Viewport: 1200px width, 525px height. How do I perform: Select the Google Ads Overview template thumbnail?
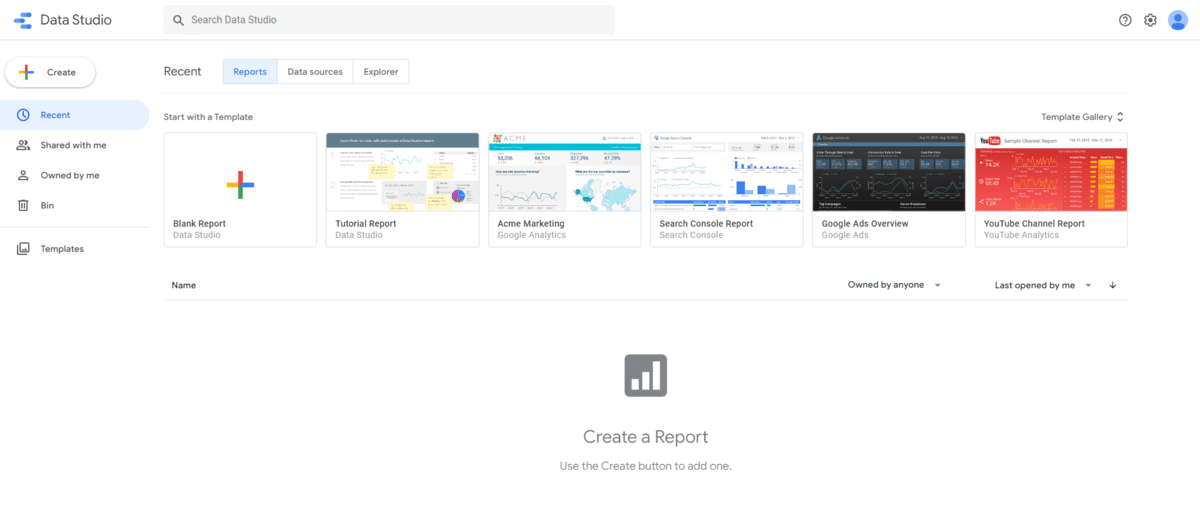pyautogui.click(x=889, y=172)
